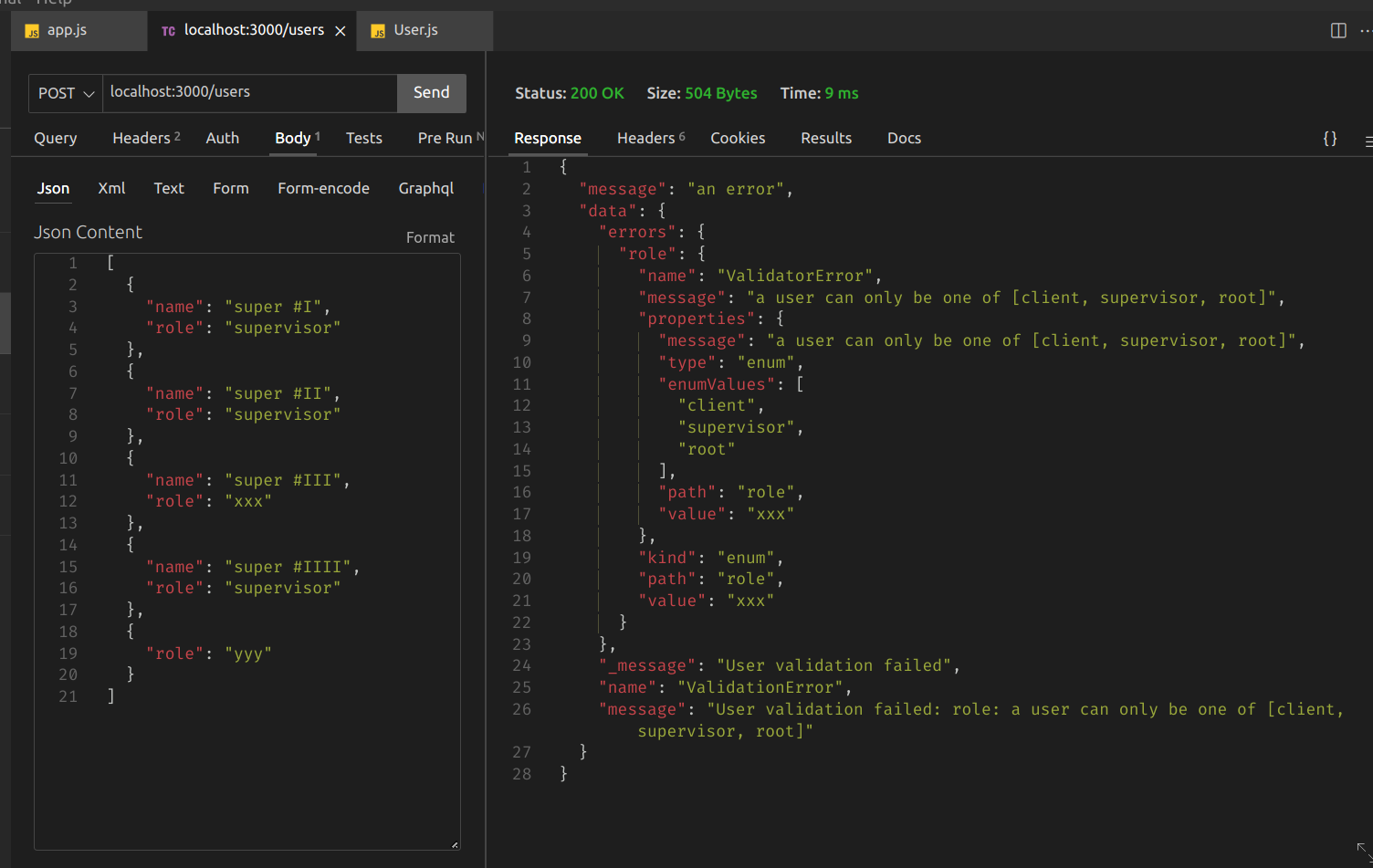The height and width of the screenshot is (868, 1373).
Task: Choose the Form body type
Action: pyautogui.click(x=231, y=188)
